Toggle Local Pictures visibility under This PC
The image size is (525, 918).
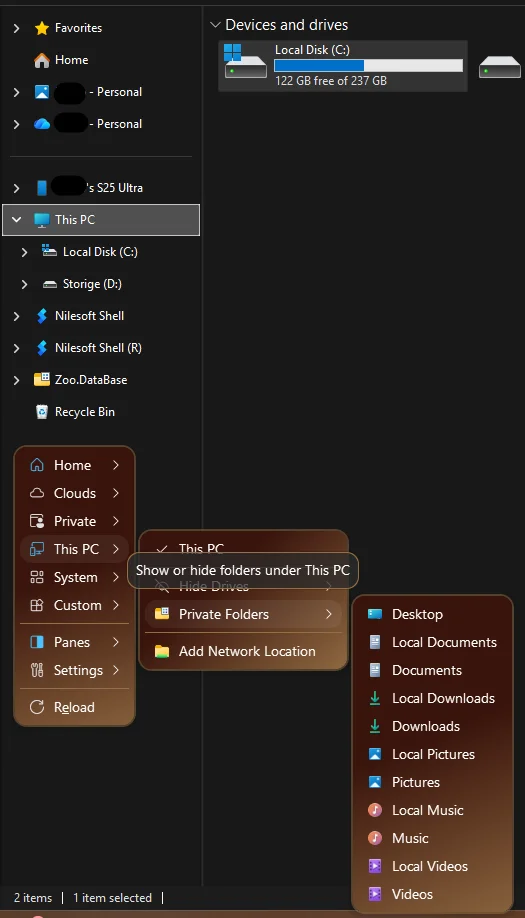tap(433, 754)
